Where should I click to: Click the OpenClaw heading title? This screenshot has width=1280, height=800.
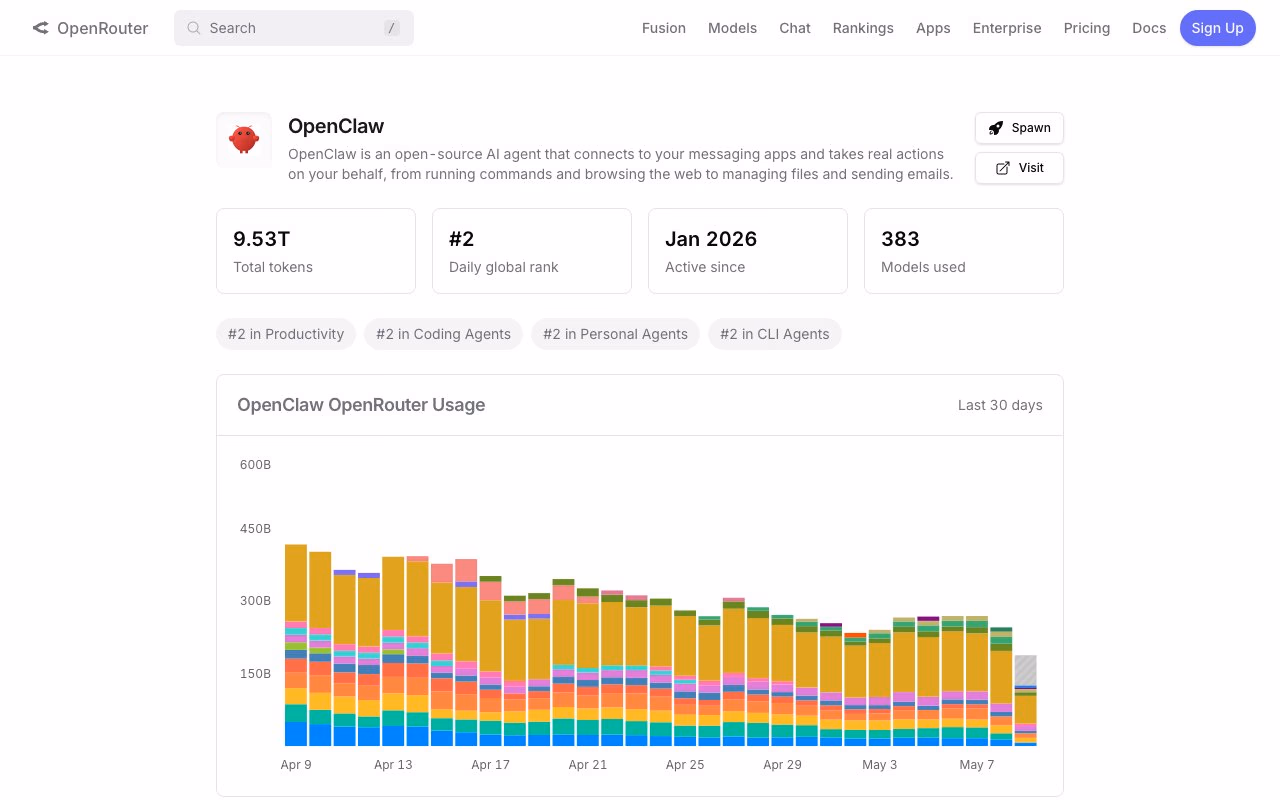pos(336,126)
